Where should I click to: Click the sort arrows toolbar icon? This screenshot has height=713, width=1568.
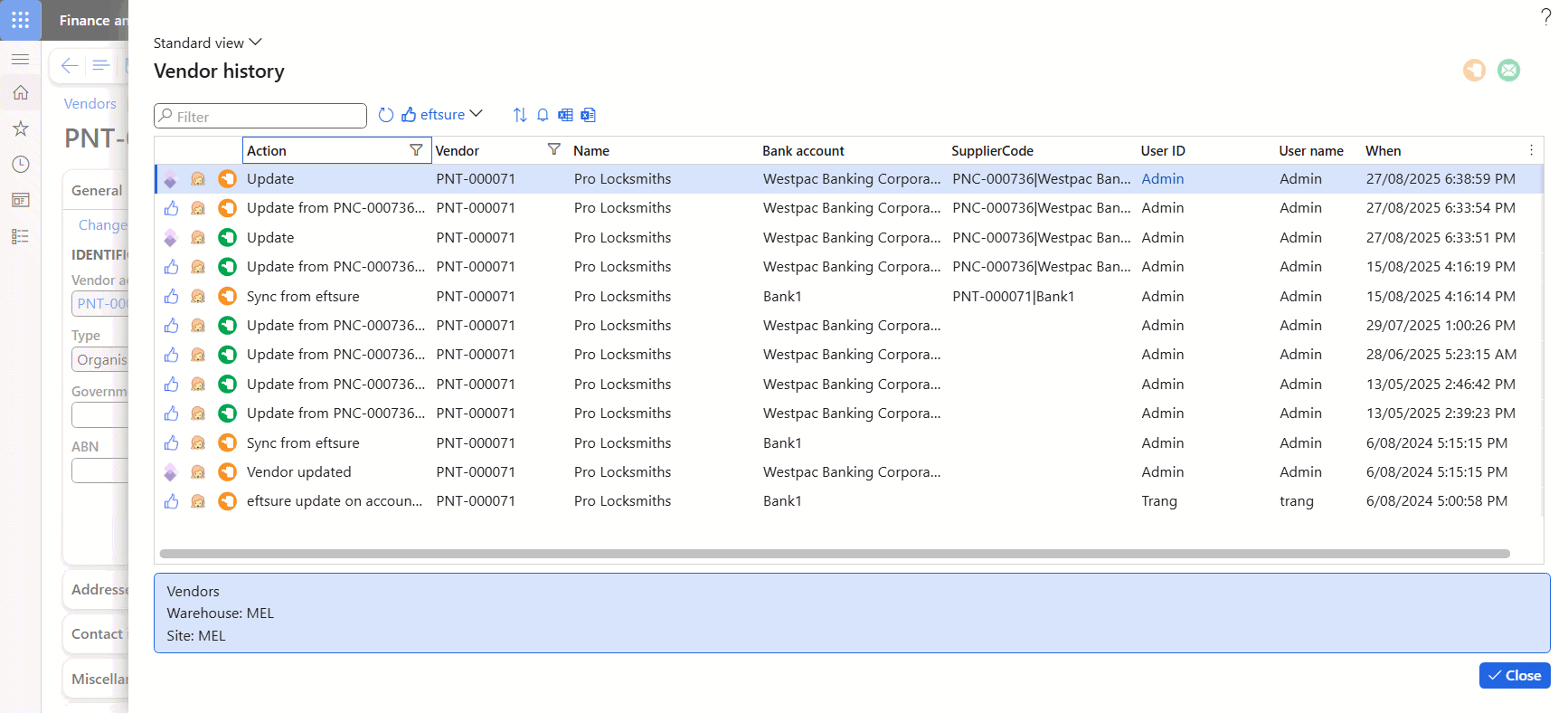coord(520,115)
